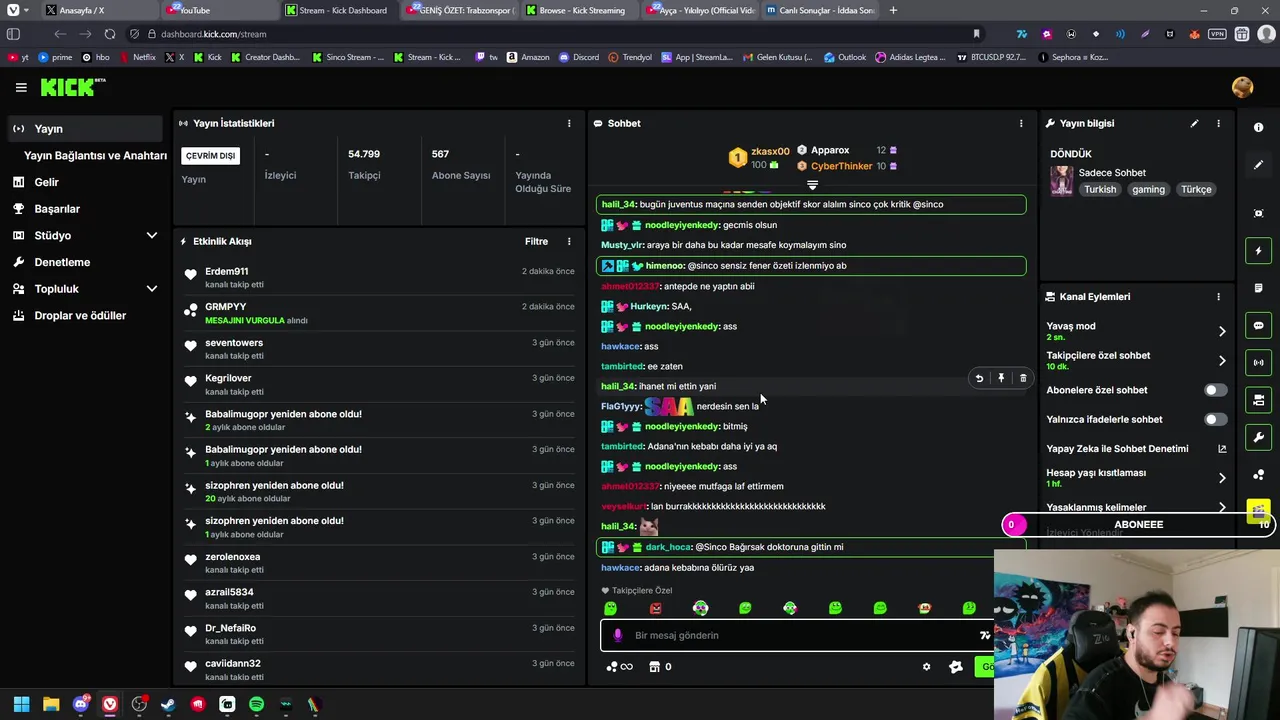Open the Yayın İstatistikleri three-dot menu

(569, 123)
